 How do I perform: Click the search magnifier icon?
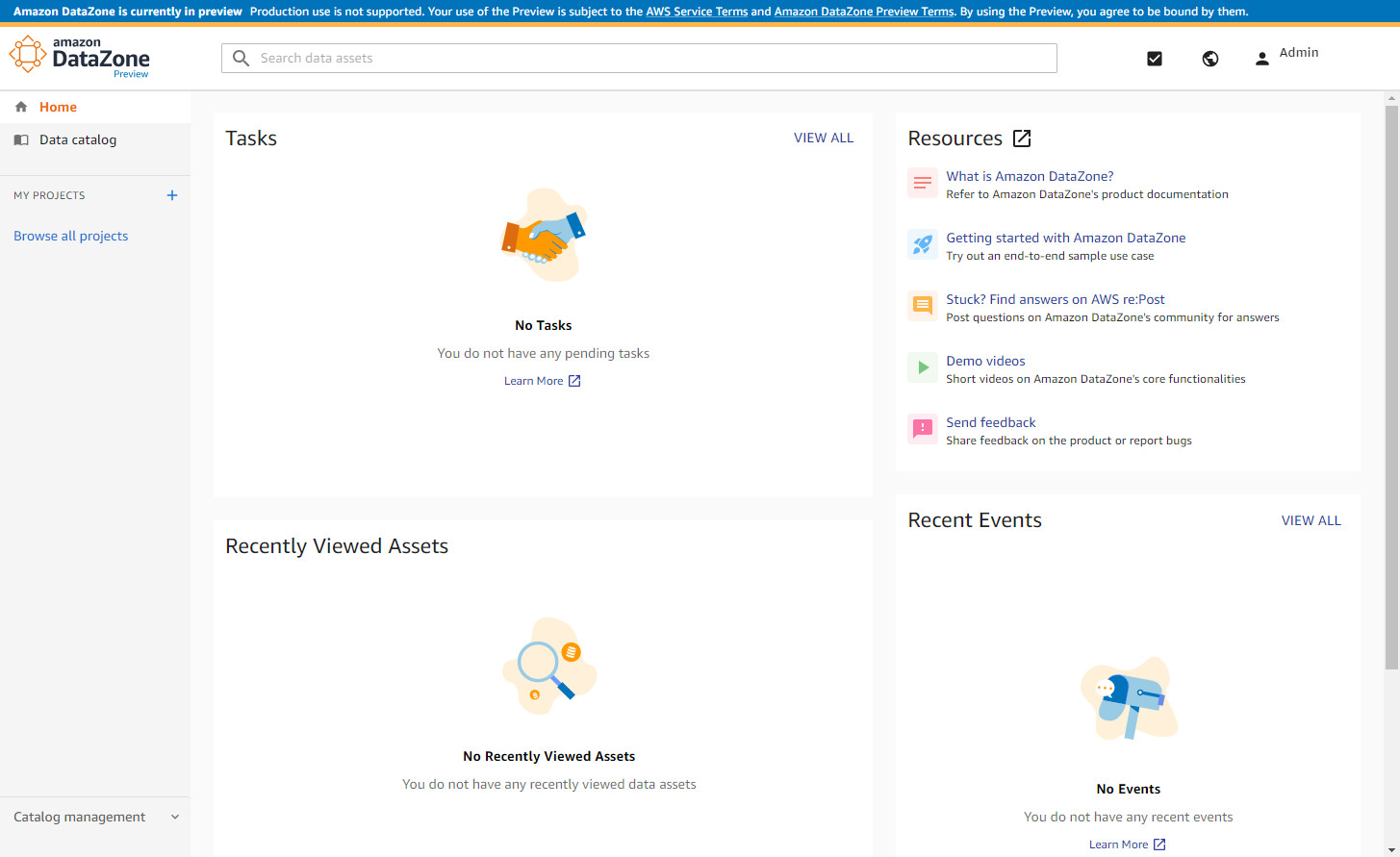tap(242, 59)
